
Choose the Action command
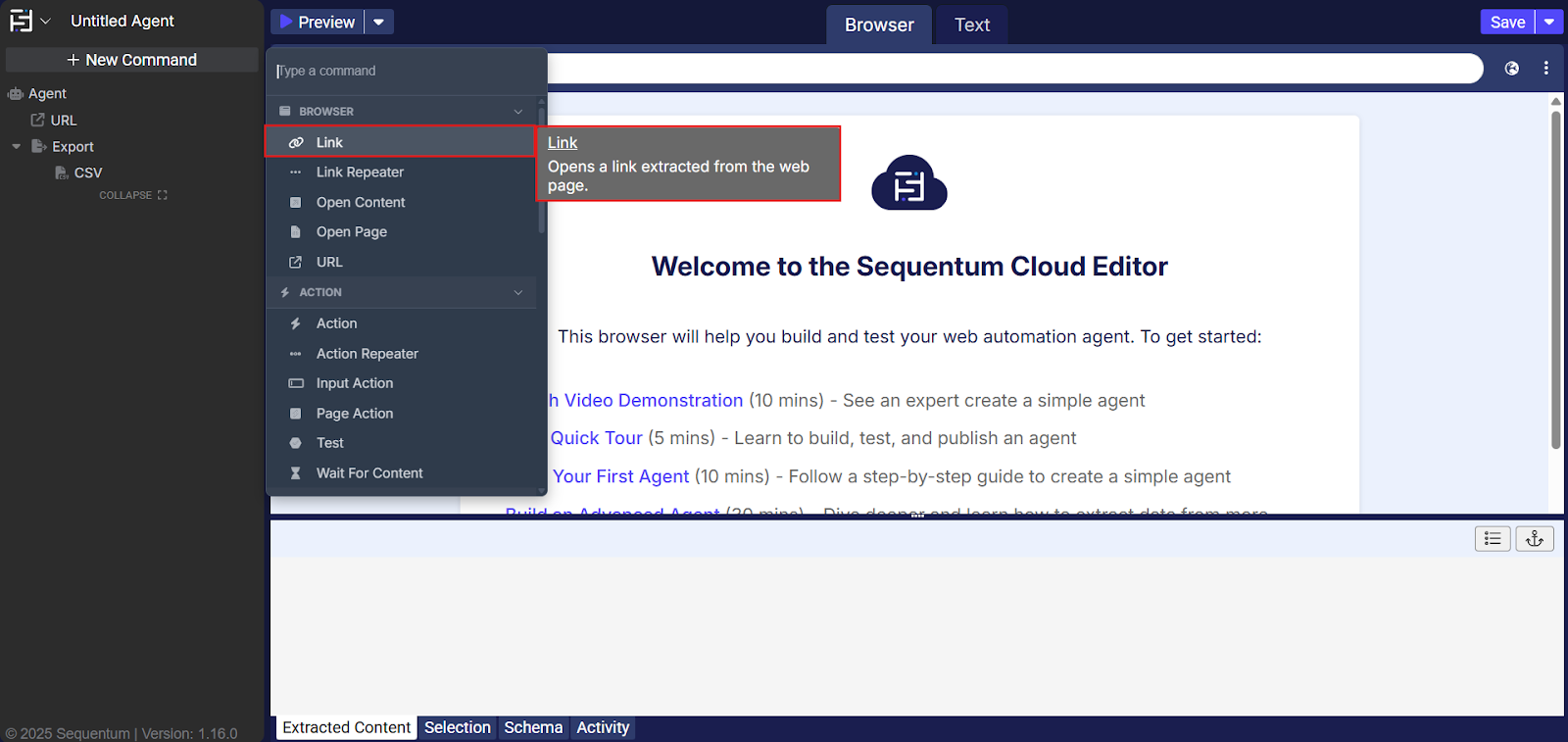click(x=402, y=323)
